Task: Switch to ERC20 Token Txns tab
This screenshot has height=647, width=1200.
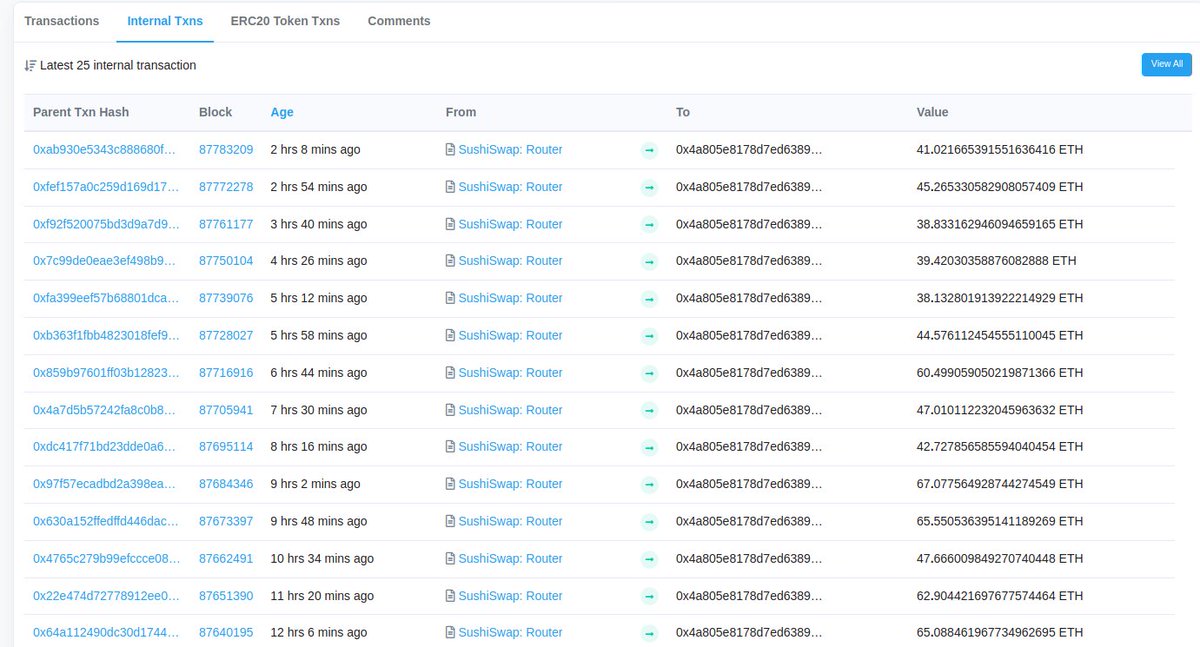Action: point(285,21)
